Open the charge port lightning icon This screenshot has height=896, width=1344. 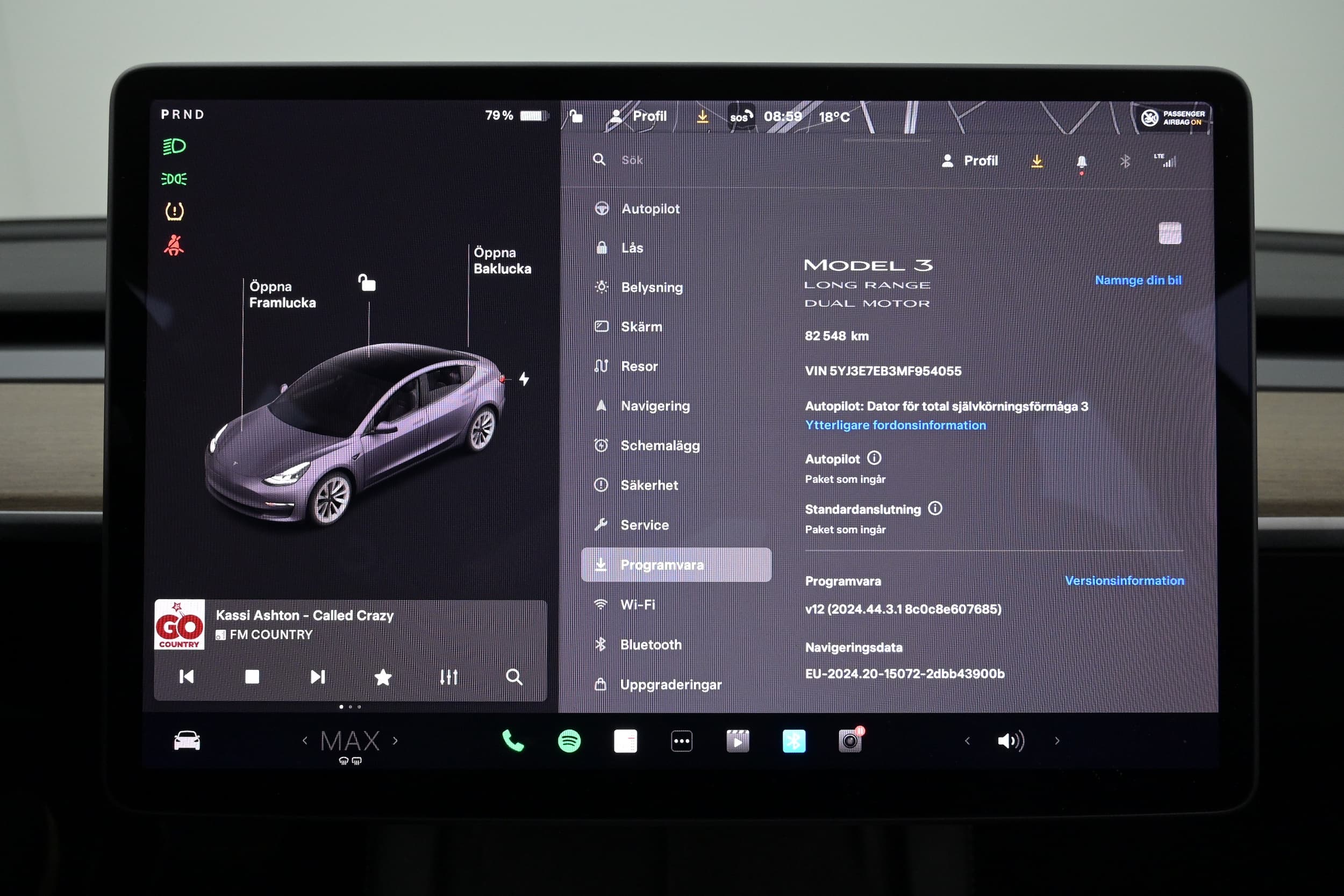tap(524, 378)
